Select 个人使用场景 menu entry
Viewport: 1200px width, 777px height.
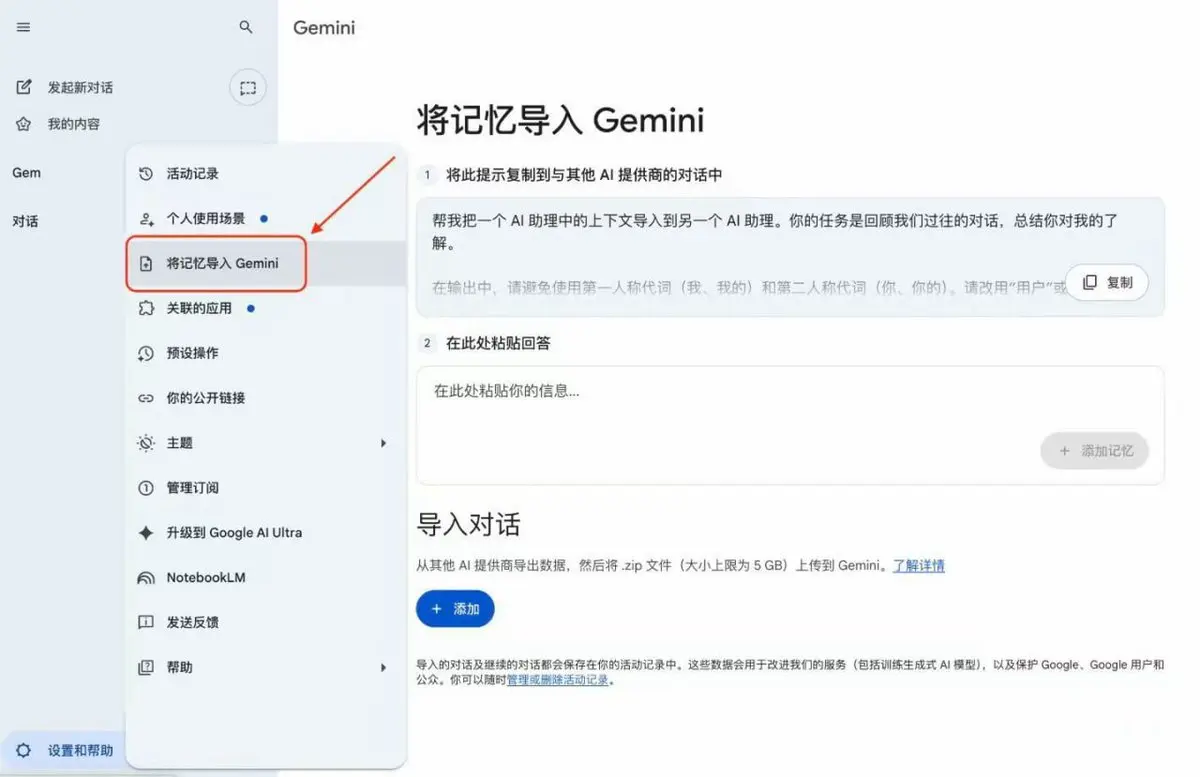coord(265,219)
